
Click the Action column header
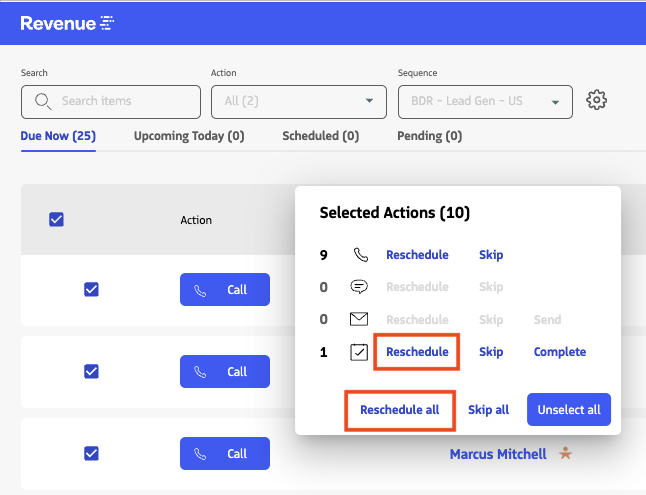[x=196, y=220]
